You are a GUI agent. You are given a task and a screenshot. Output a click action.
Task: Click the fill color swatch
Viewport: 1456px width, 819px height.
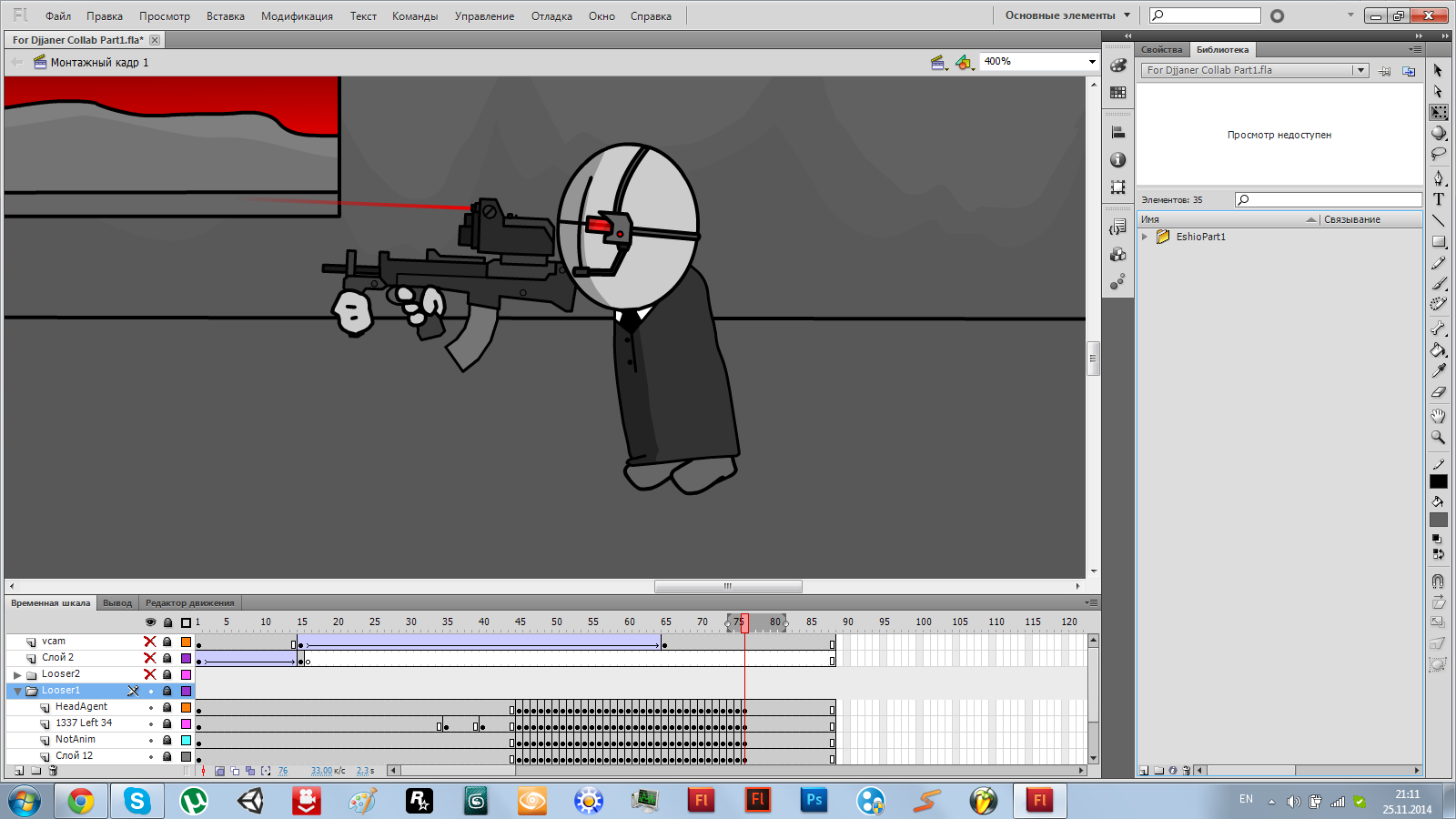1438,520
